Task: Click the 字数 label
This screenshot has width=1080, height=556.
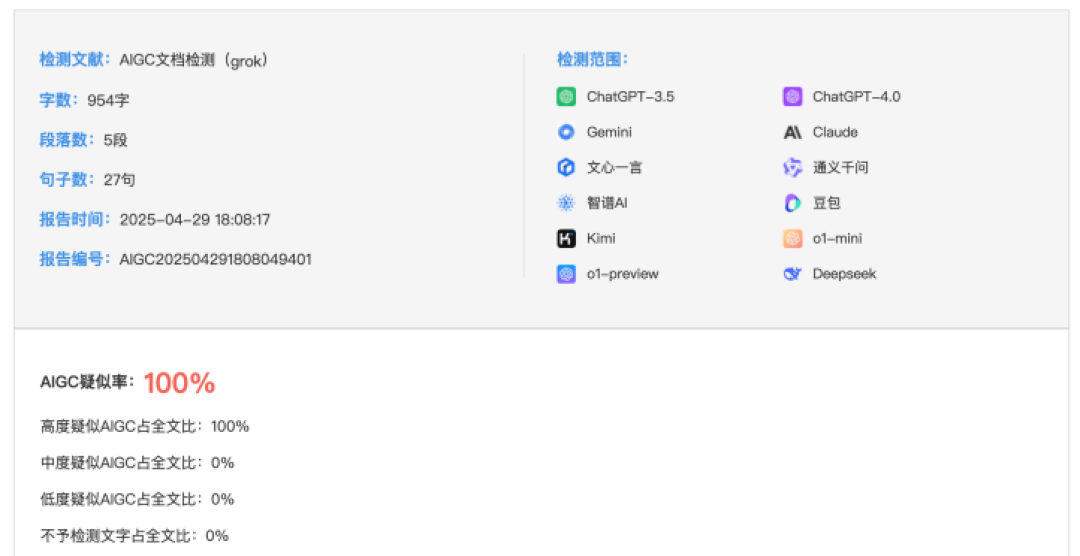Action: (x=59, y=100)
